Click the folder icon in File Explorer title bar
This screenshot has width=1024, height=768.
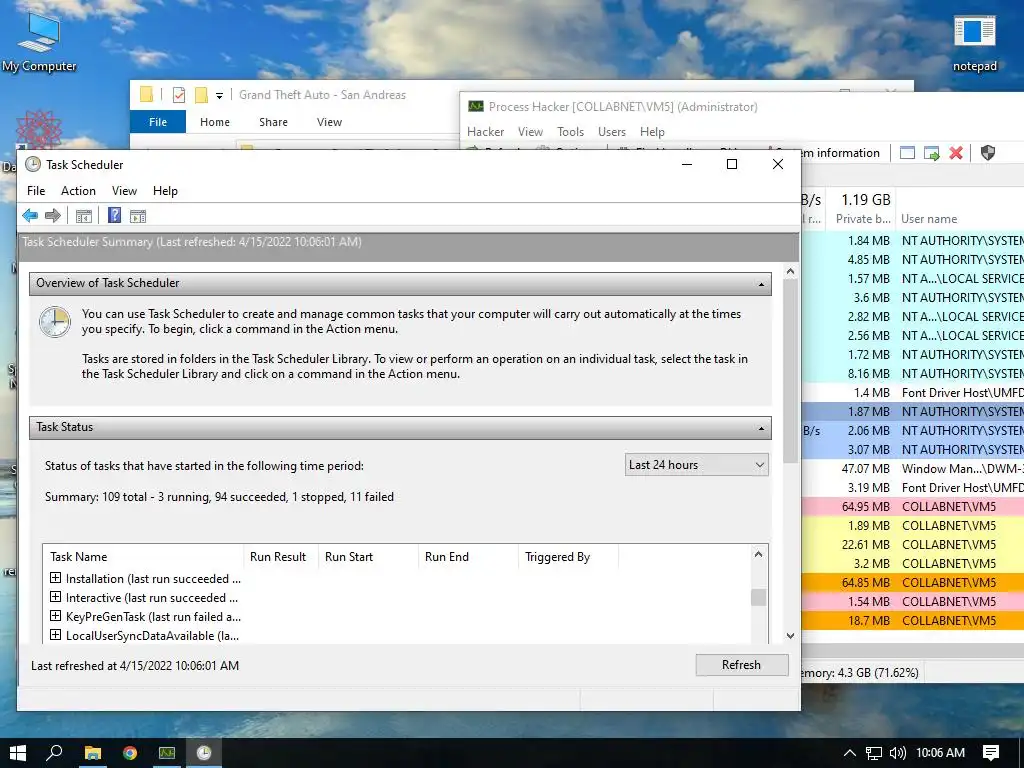click(146, 95)
